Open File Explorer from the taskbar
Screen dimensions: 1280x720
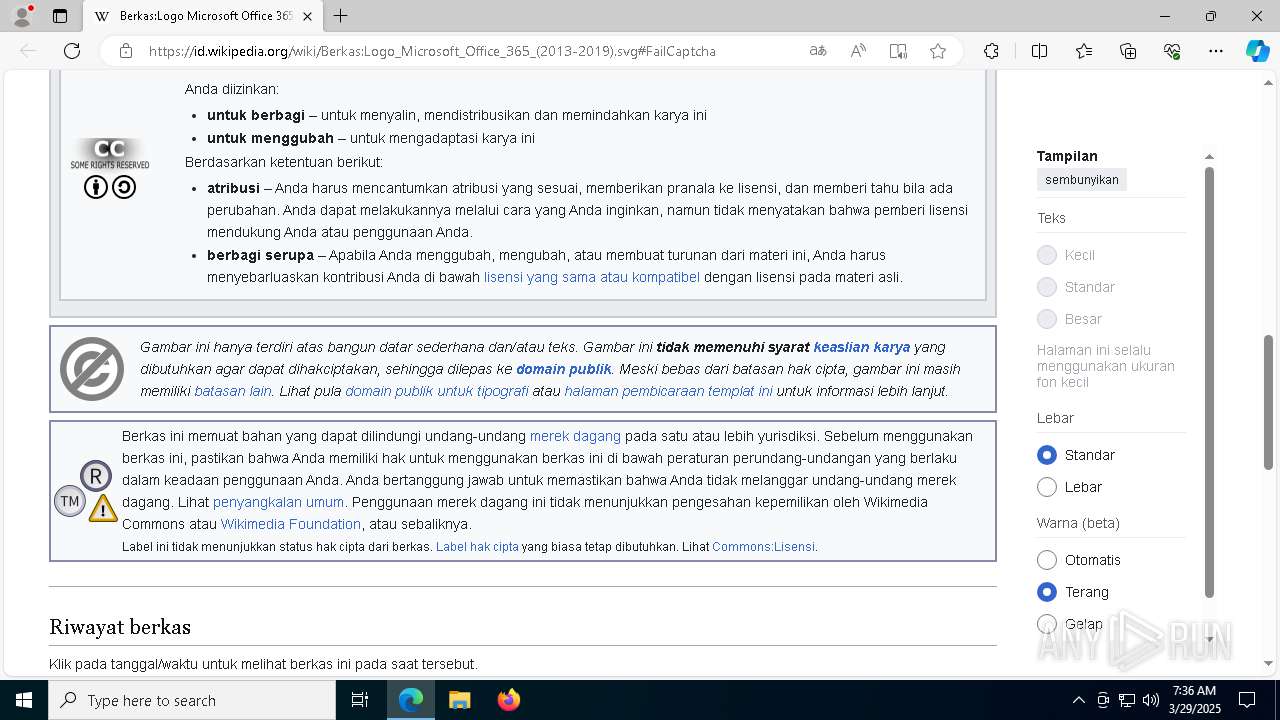click(x=460, y=700)
